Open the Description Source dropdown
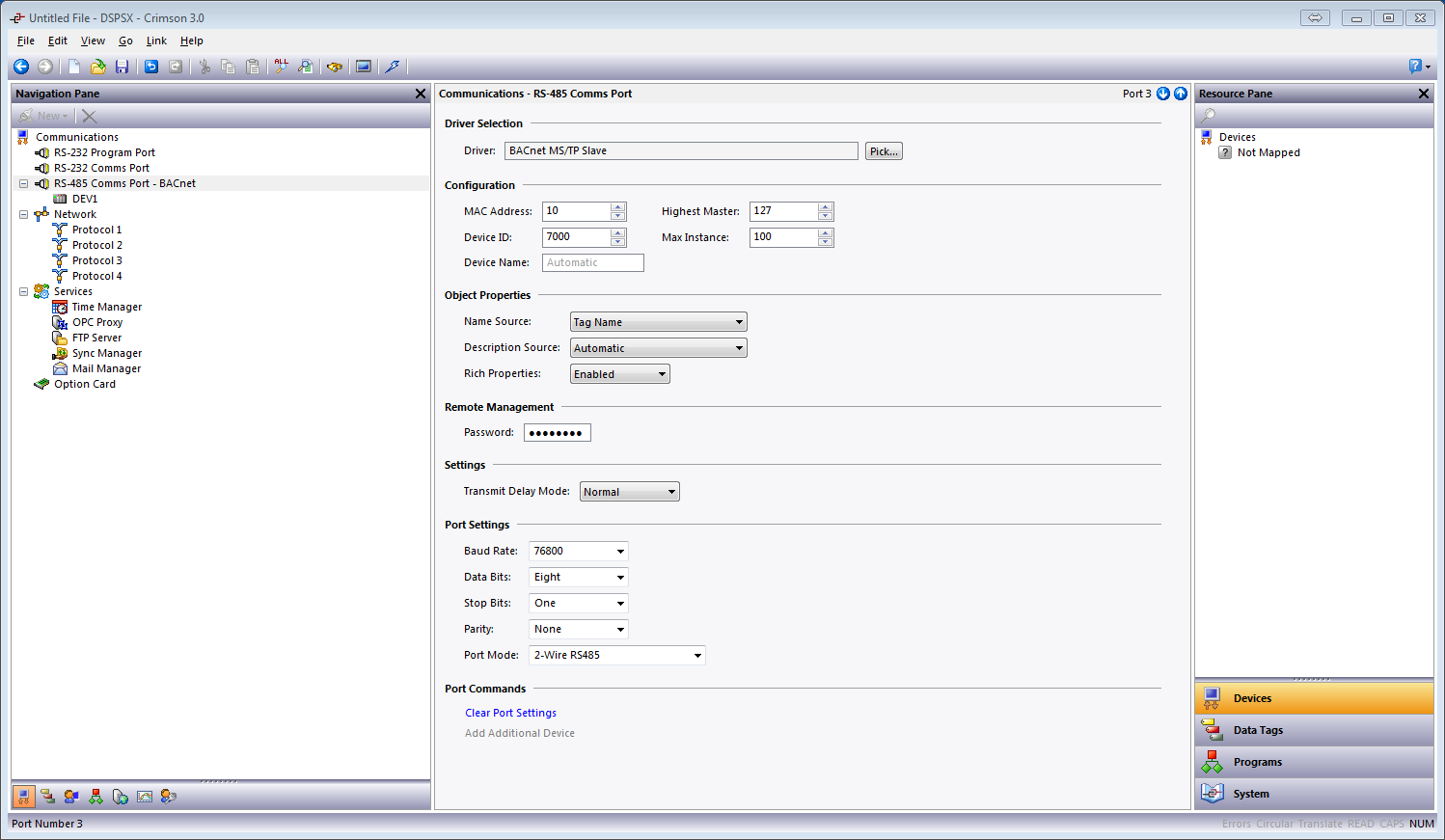1445x840 pixels. [659, 348]
